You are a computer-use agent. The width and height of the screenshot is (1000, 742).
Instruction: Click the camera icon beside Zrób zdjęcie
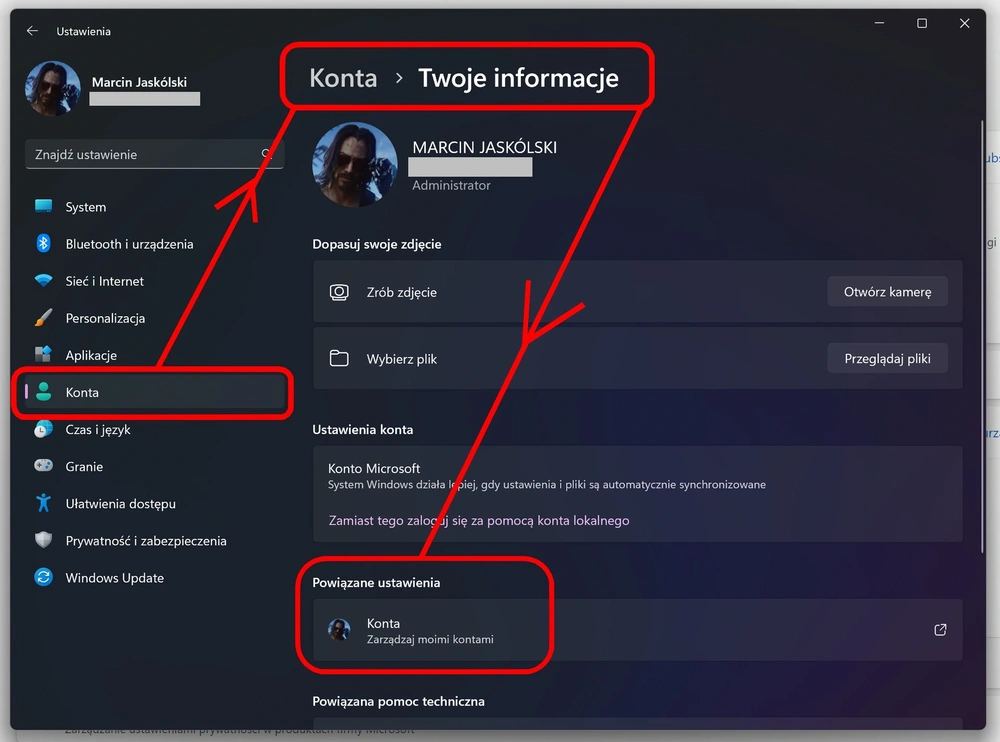[339, 292]
